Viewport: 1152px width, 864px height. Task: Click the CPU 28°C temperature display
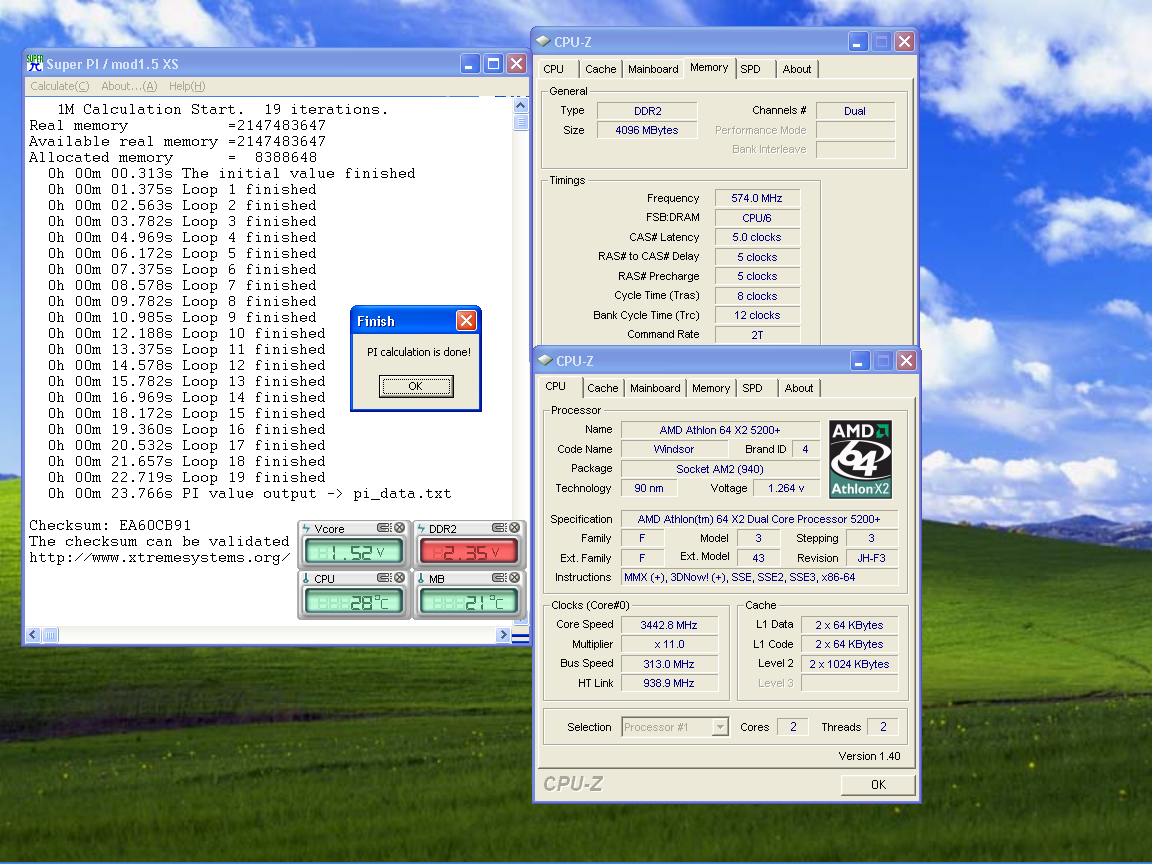(x=353, y=602)
